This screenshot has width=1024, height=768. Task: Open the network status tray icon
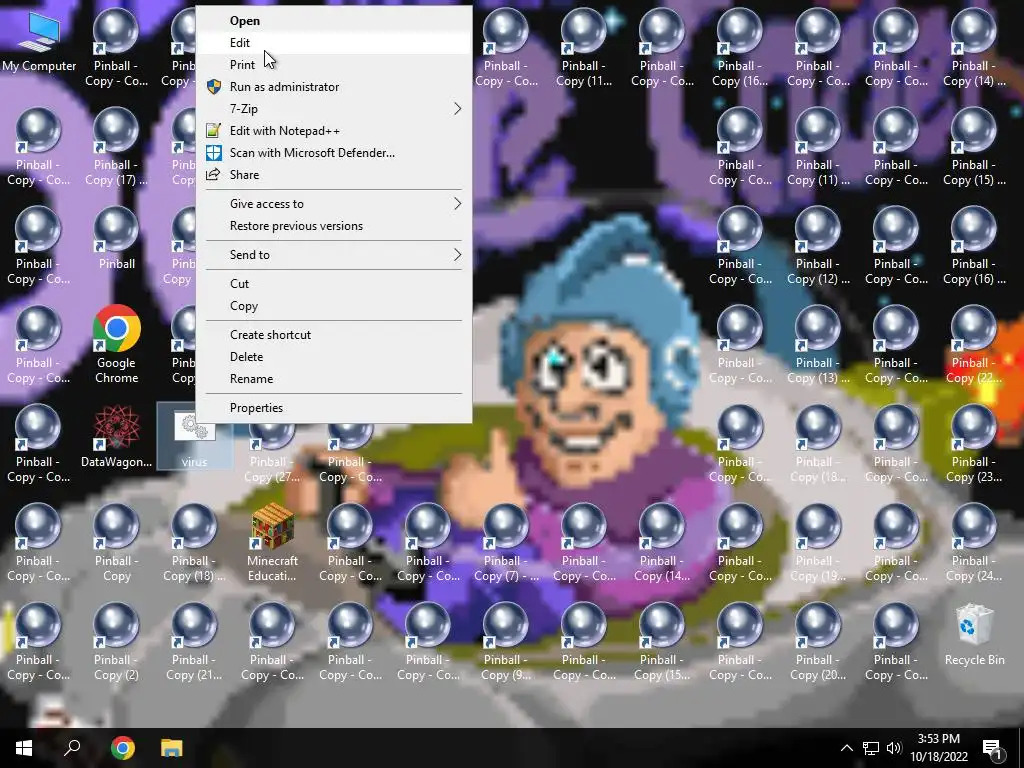(871, 748)
